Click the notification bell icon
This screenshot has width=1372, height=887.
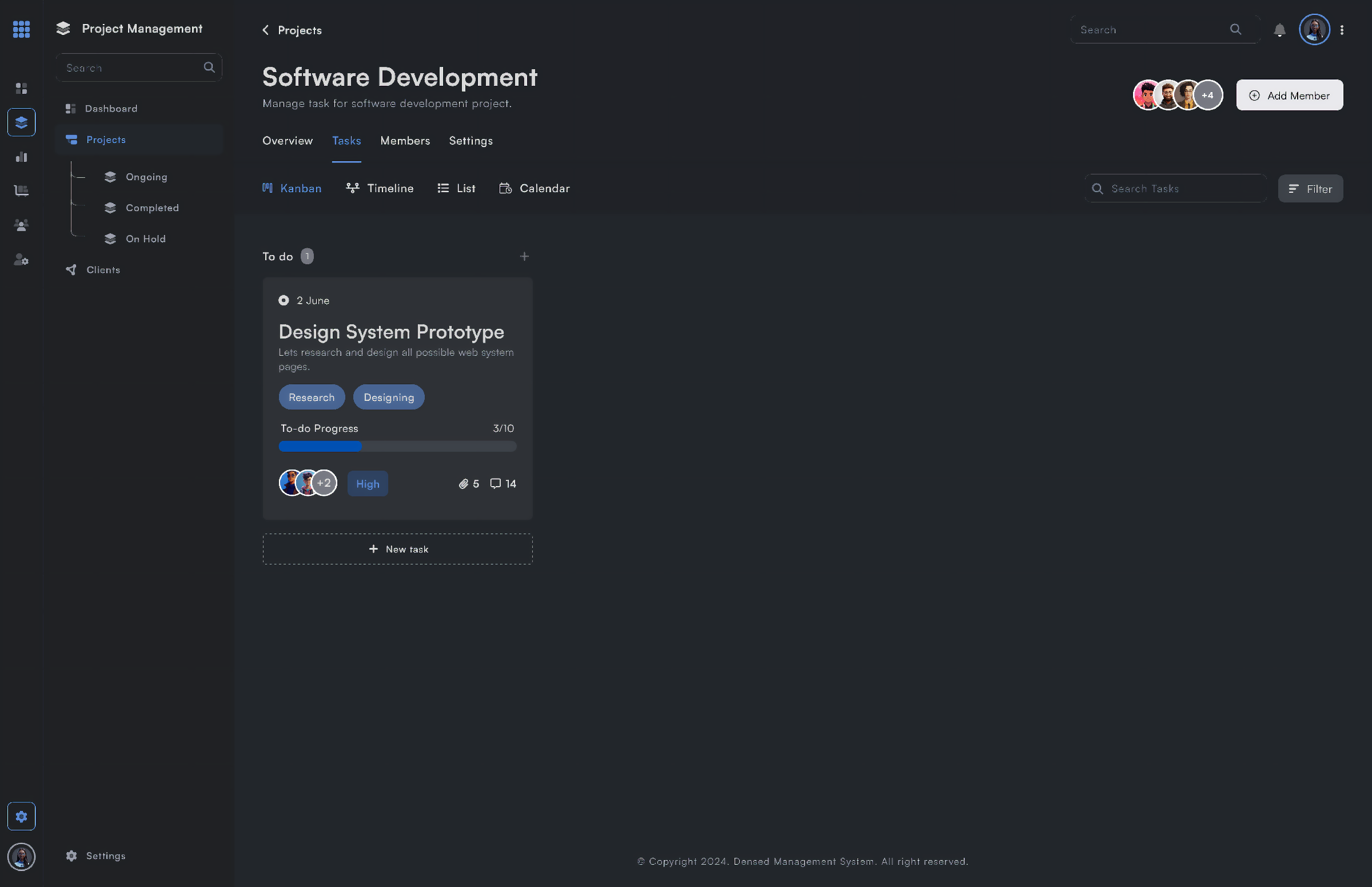1279,30
